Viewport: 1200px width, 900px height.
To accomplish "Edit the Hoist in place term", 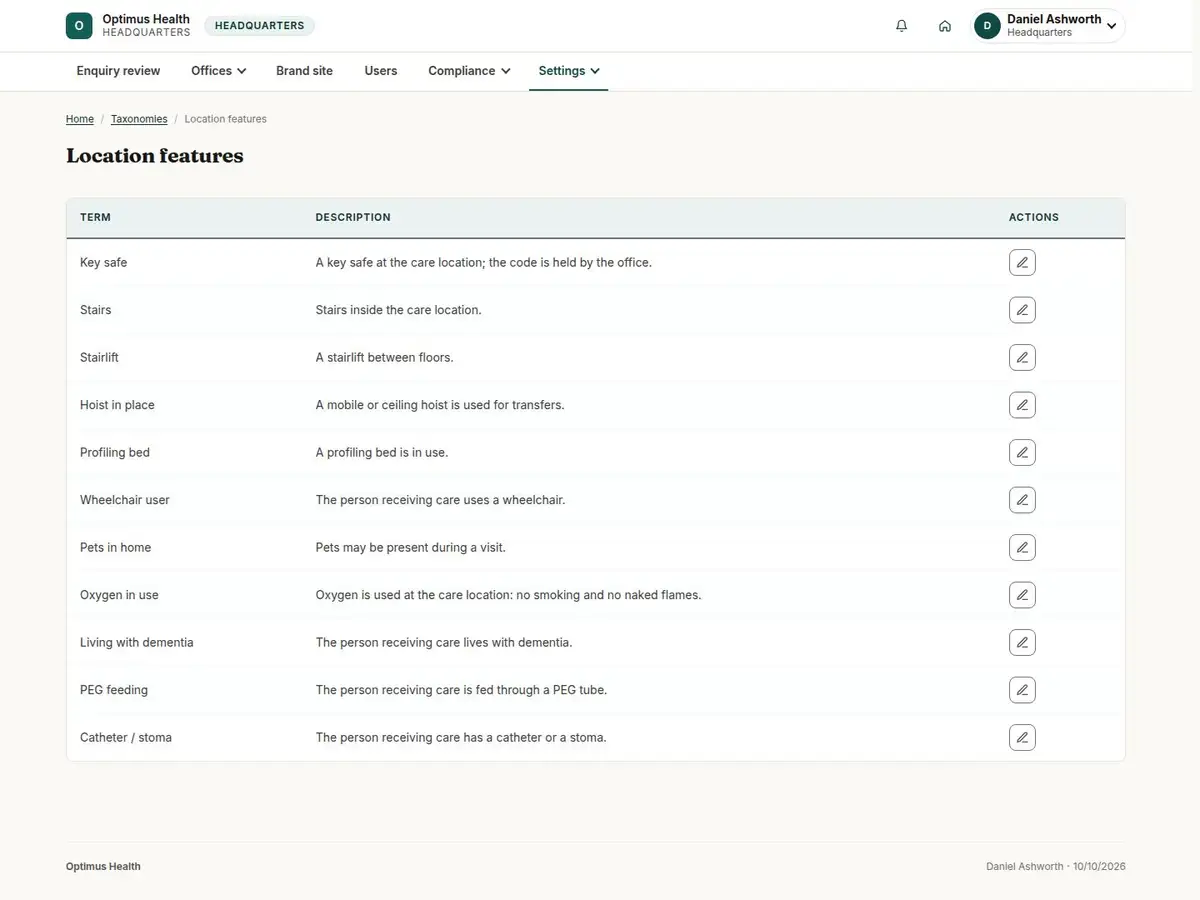I will [x=1022, y=405].
